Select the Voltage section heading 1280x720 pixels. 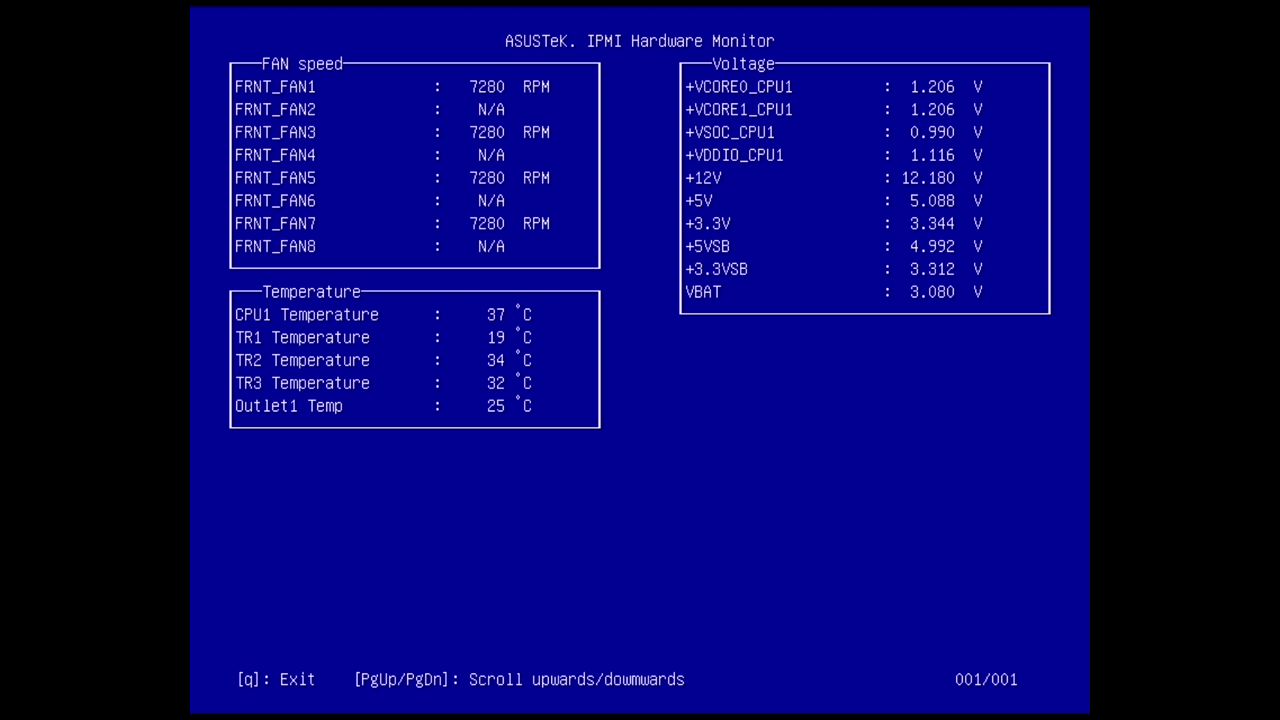coord(743,64)
